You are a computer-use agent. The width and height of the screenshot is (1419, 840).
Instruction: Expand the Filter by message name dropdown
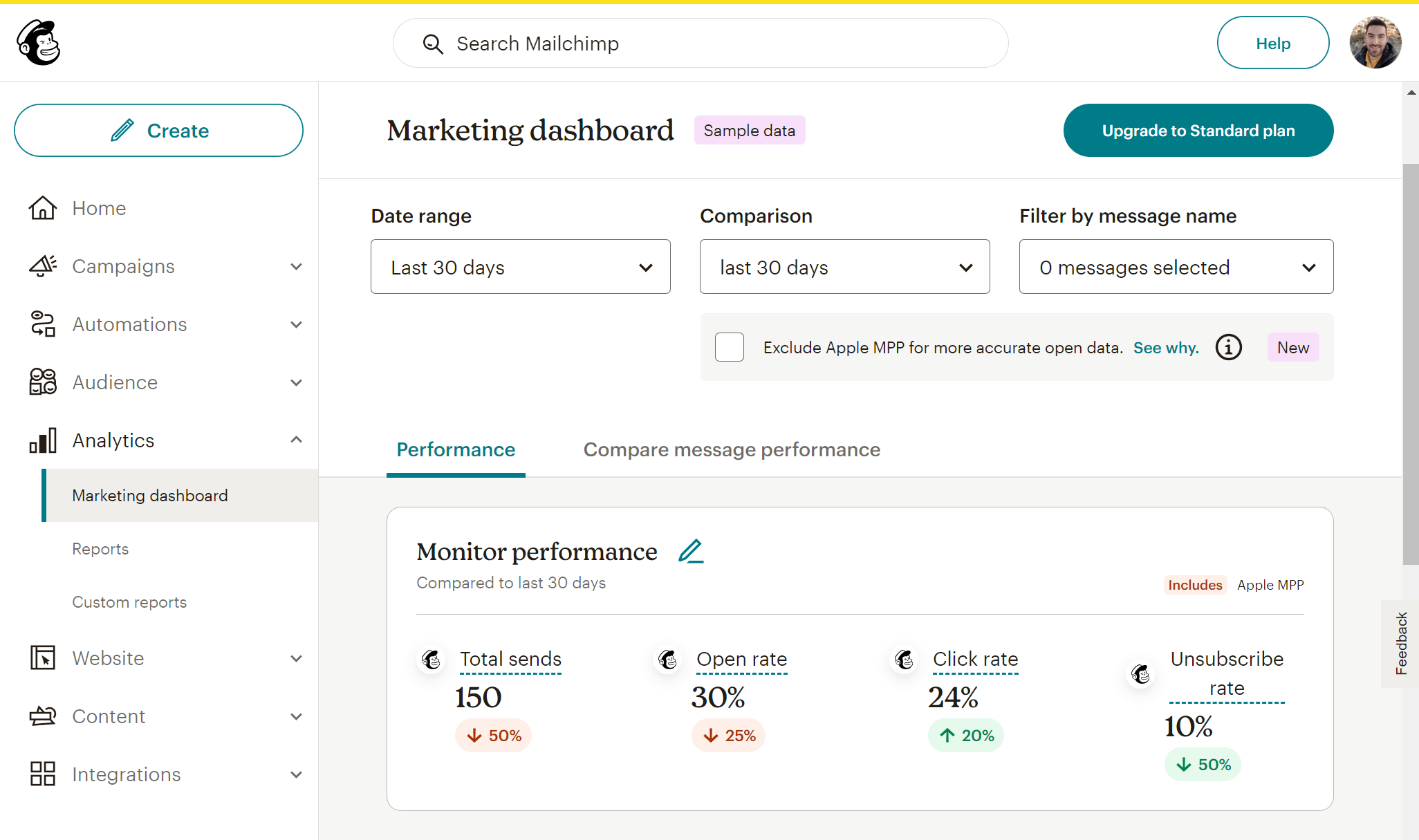1176,267
